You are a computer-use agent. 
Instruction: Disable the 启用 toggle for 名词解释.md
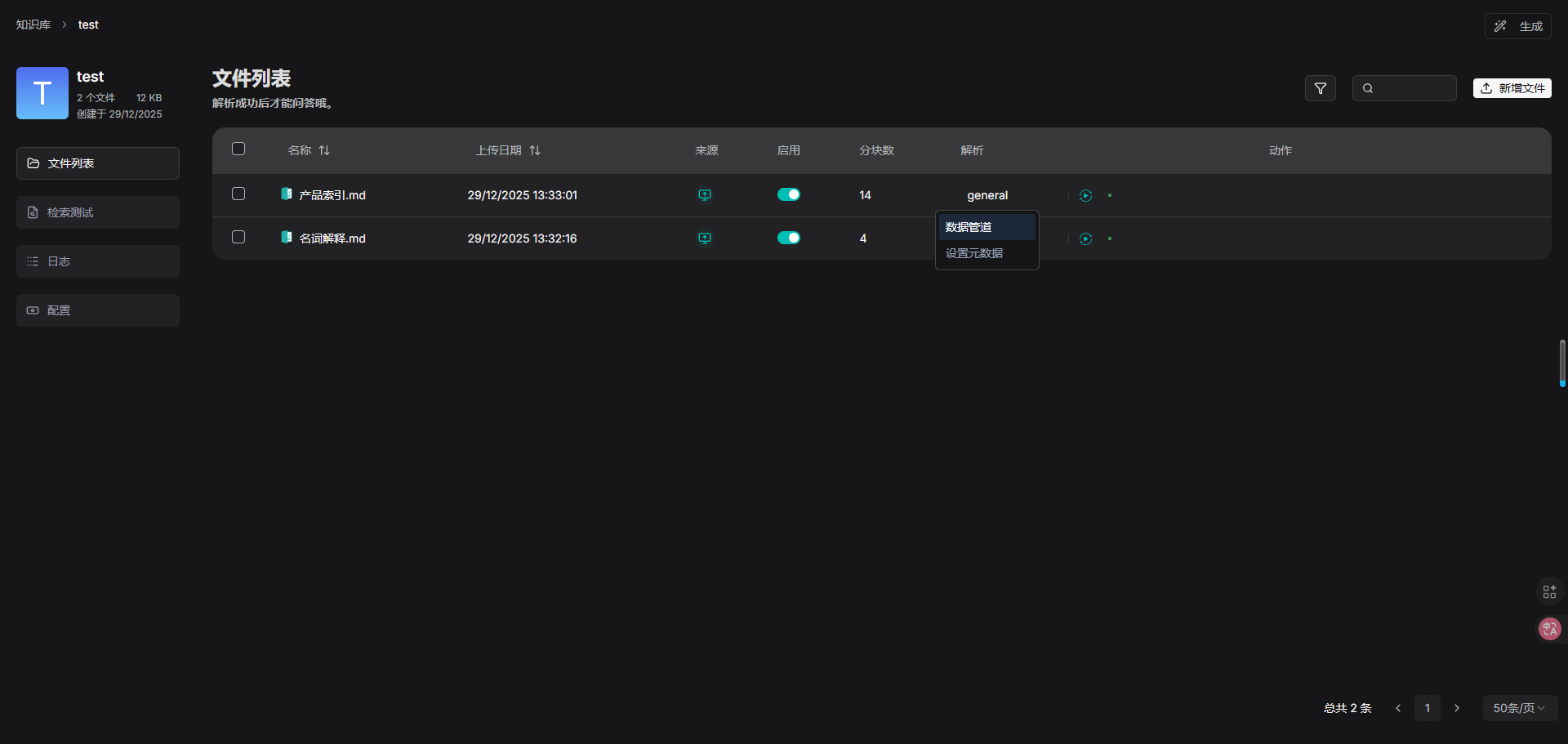point(788,238)
